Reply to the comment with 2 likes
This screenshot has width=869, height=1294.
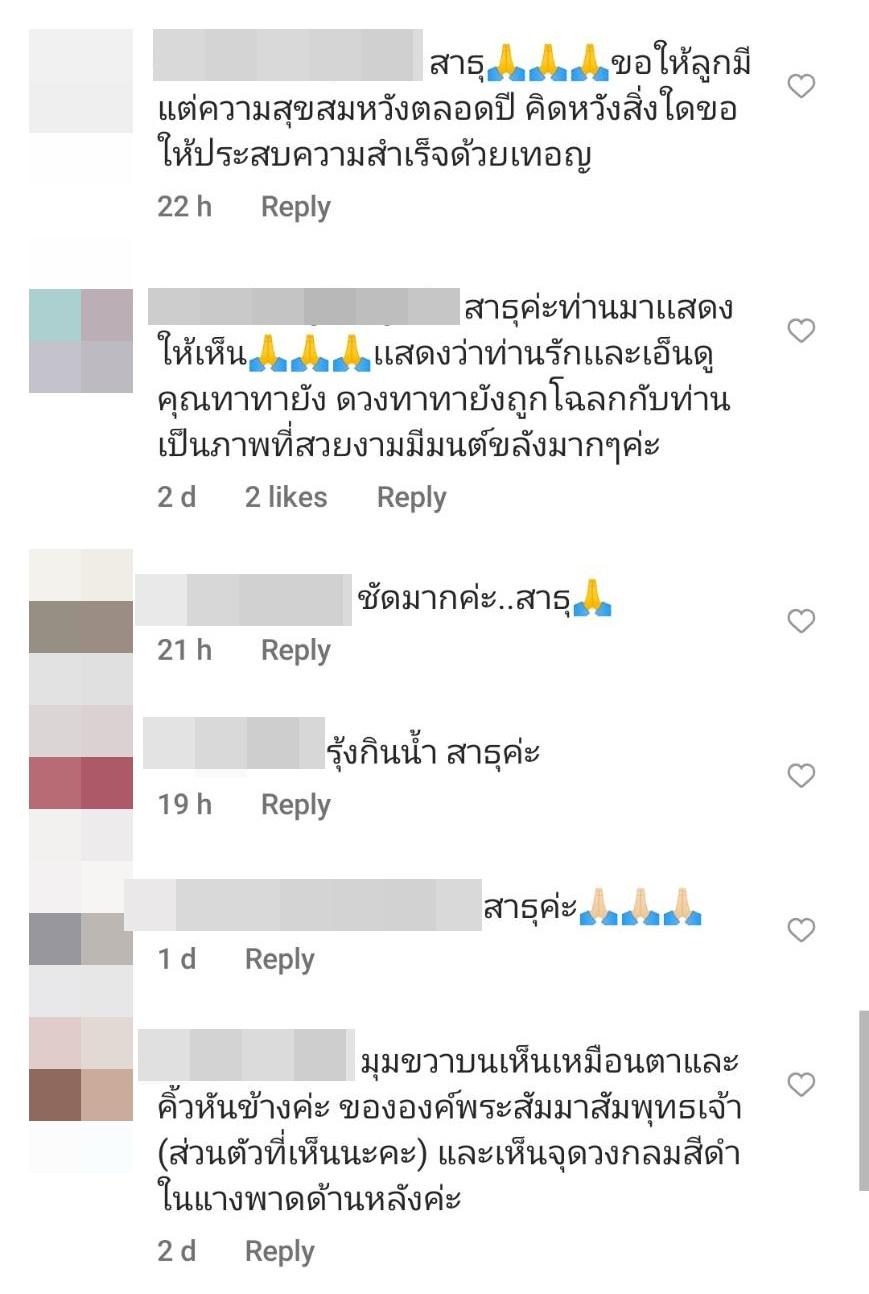click(411, 497)
